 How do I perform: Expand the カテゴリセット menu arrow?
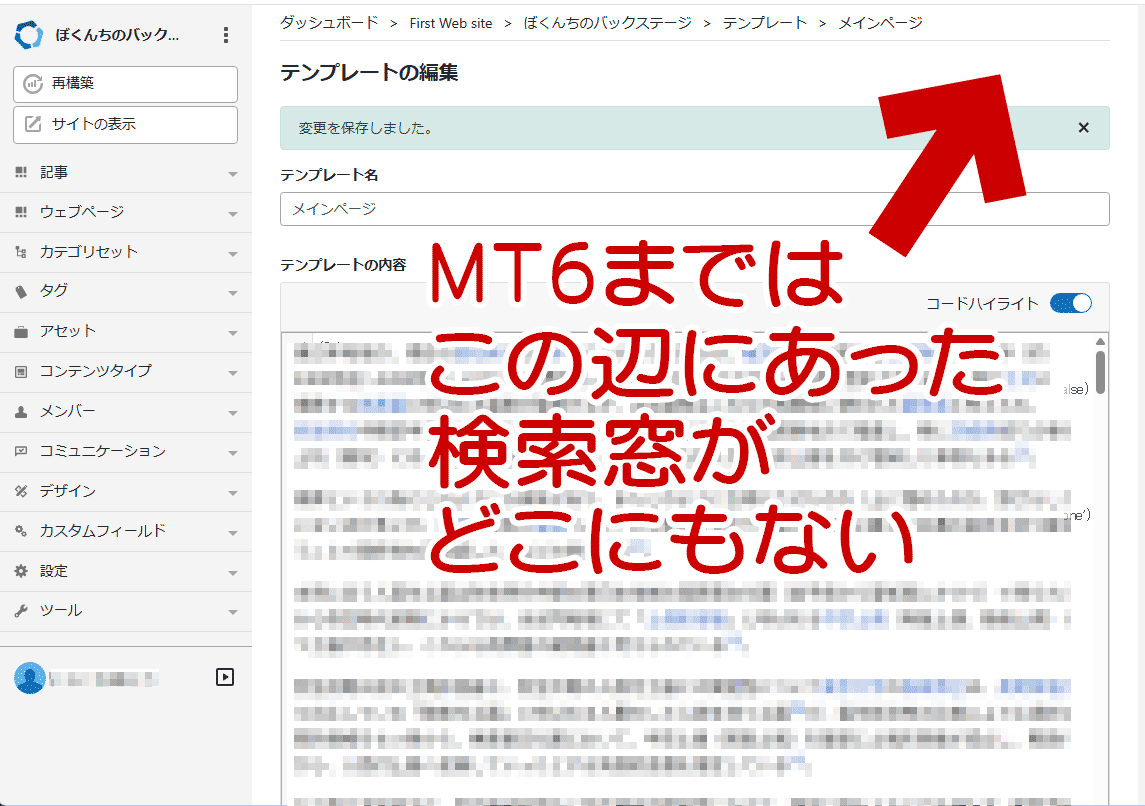[233, 254]
